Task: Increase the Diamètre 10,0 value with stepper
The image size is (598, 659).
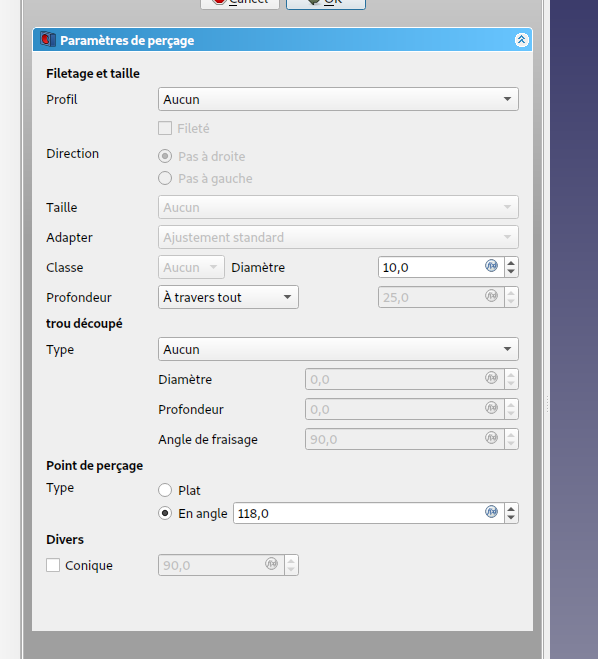Action: click(511, 263)
